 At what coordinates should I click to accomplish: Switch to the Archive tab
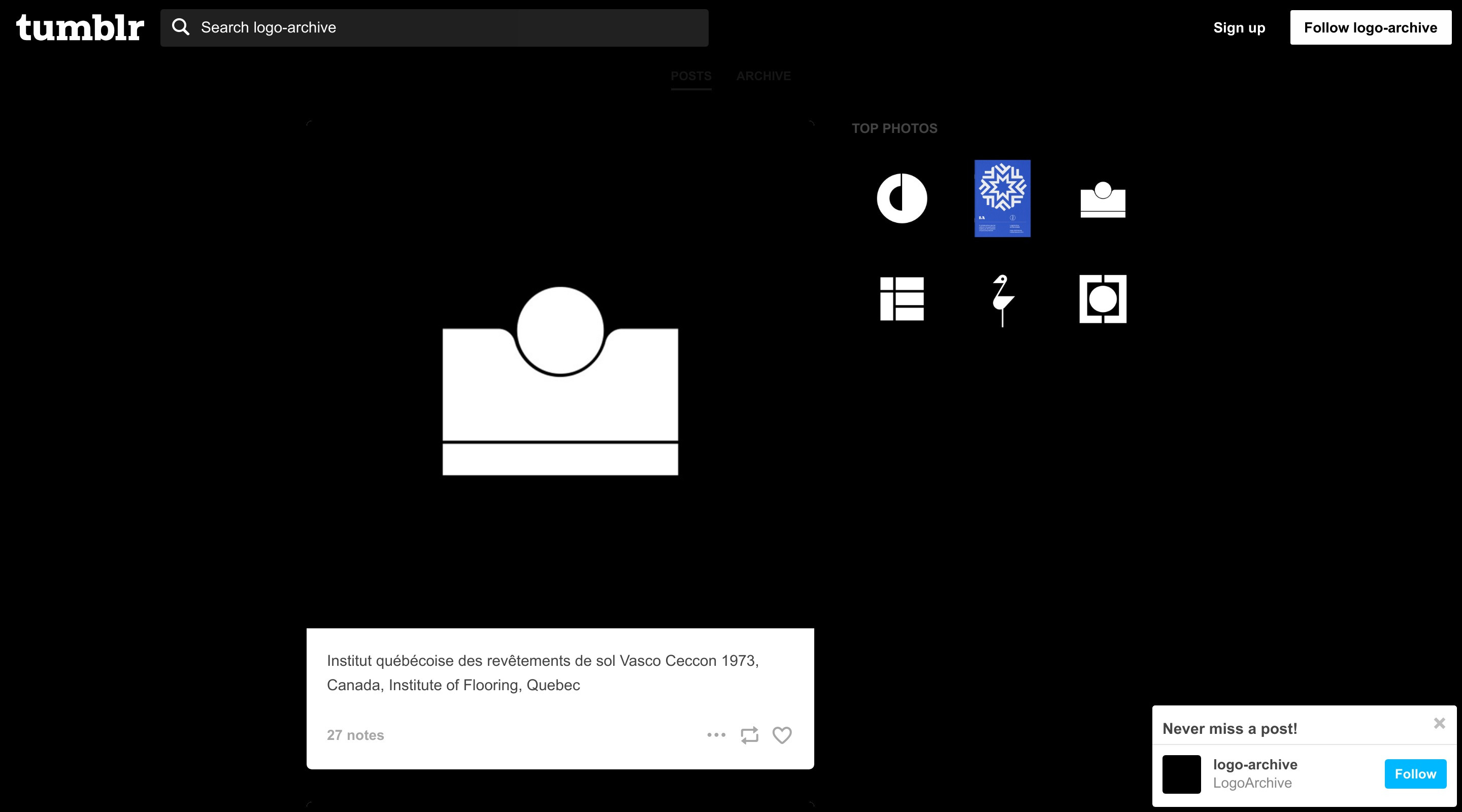(x=763, y=76)
